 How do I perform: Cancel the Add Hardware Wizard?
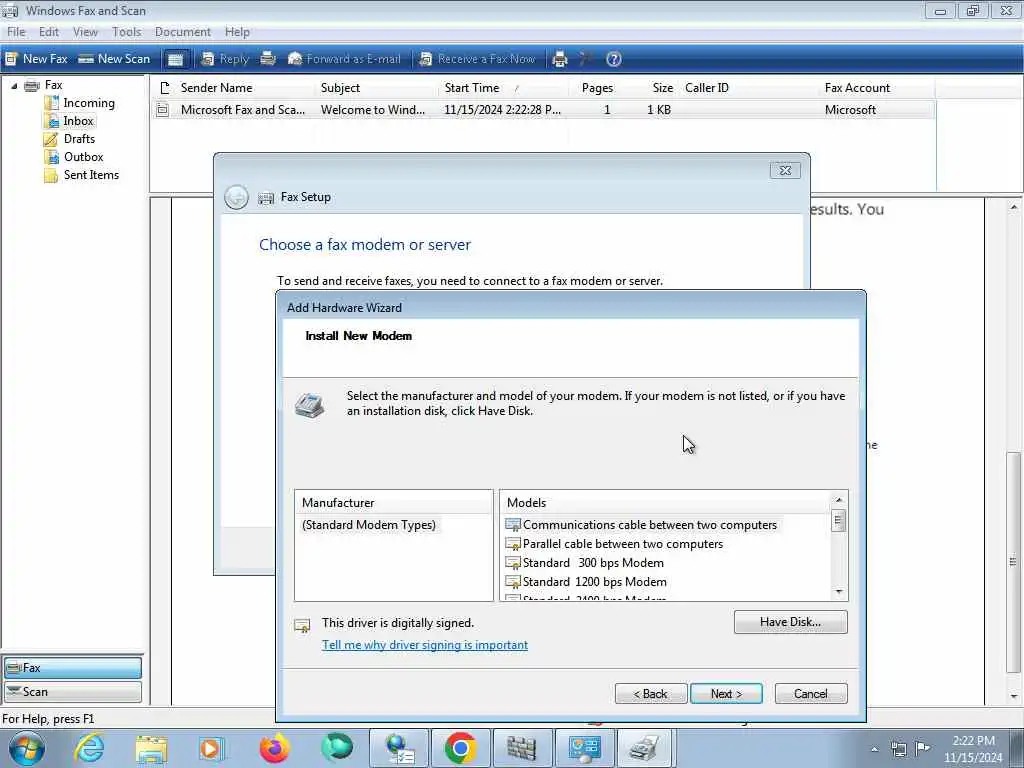[810, 694]
